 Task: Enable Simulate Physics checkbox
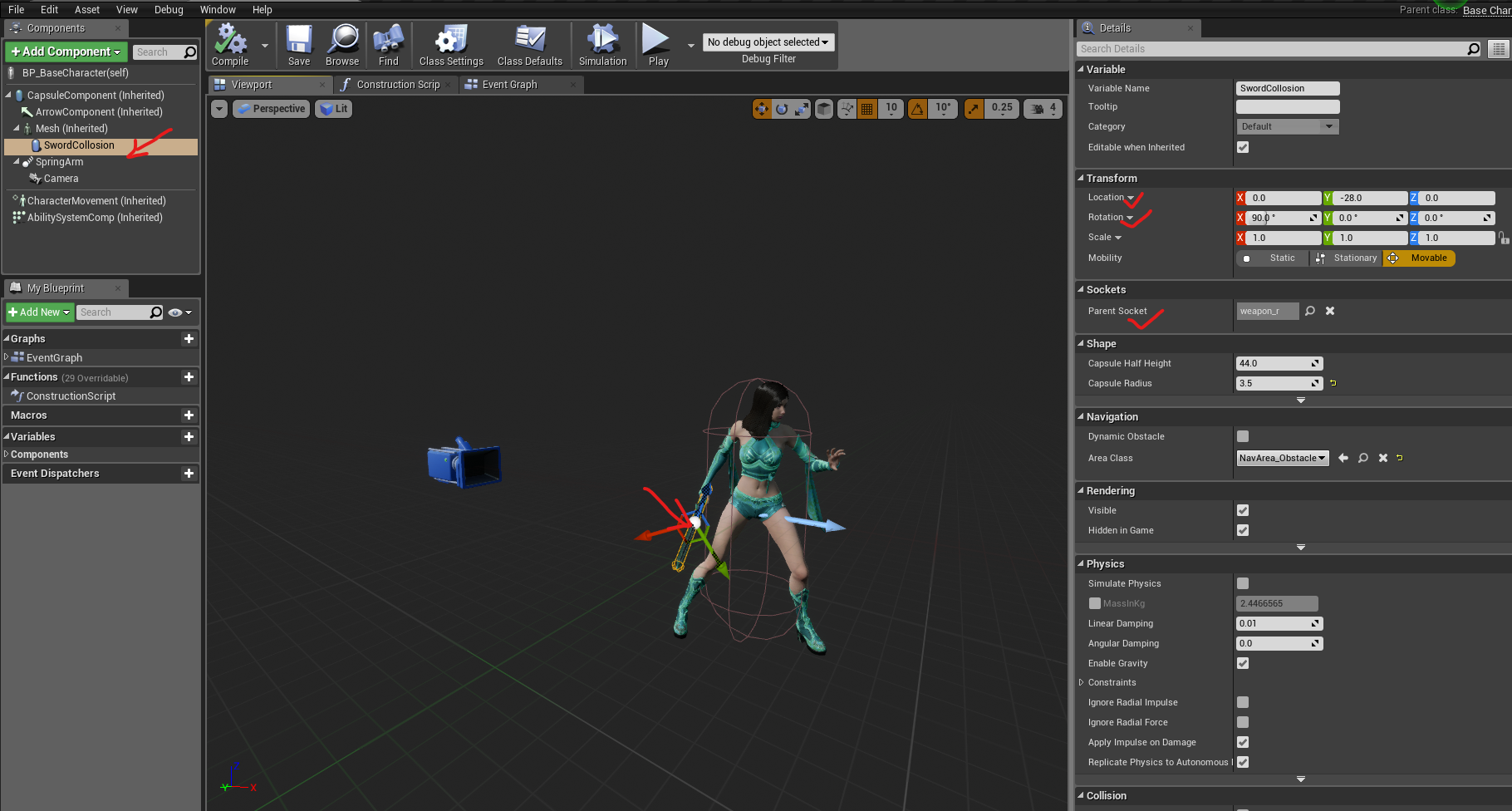tap(1243, 583)
